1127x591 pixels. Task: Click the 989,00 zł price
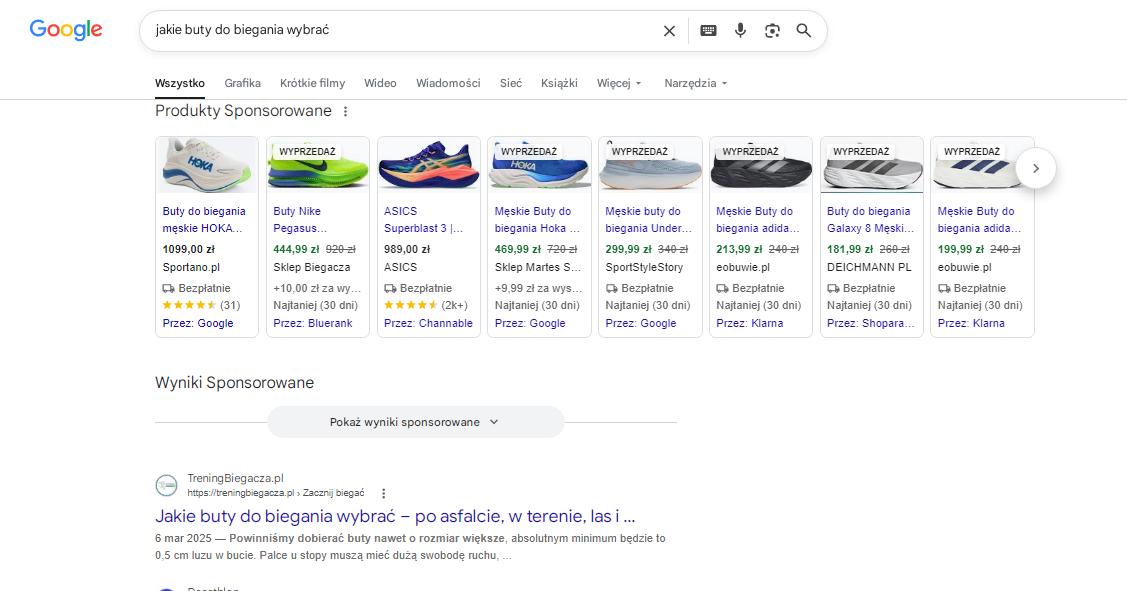click(x=407, y=249)
